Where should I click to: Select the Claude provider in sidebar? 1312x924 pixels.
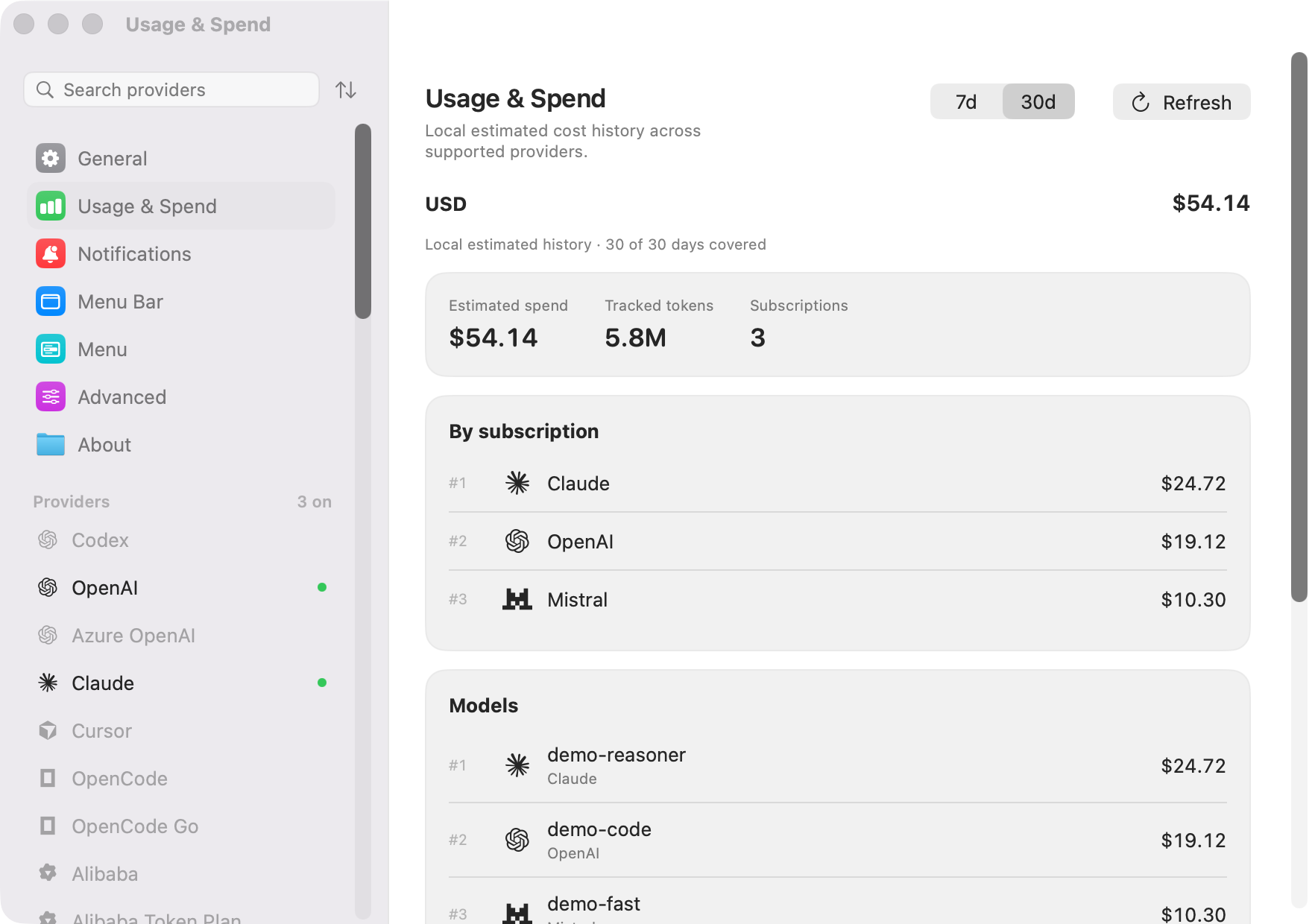181,683
